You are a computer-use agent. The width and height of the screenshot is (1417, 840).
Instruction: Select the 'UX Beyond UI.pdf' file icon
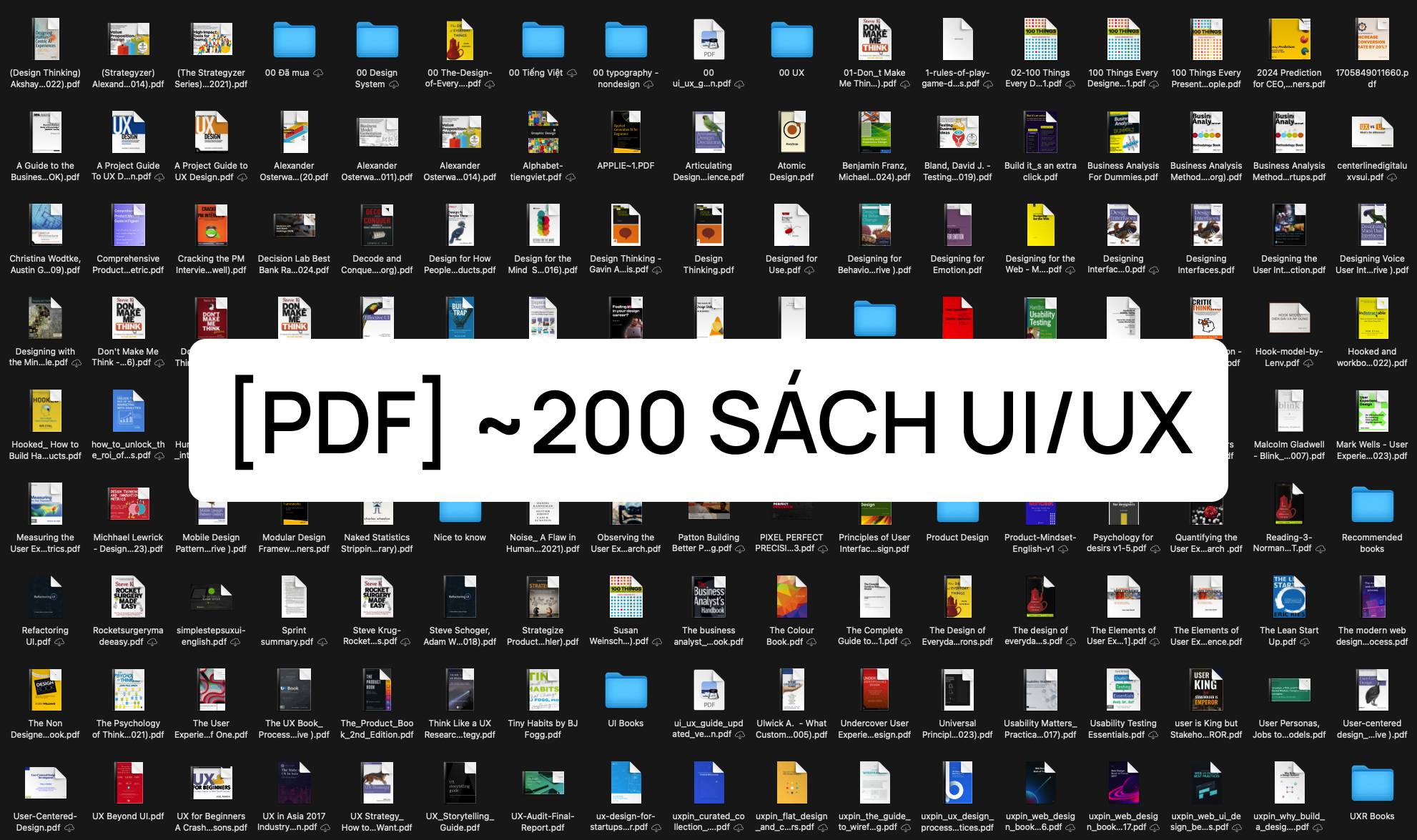129,783
